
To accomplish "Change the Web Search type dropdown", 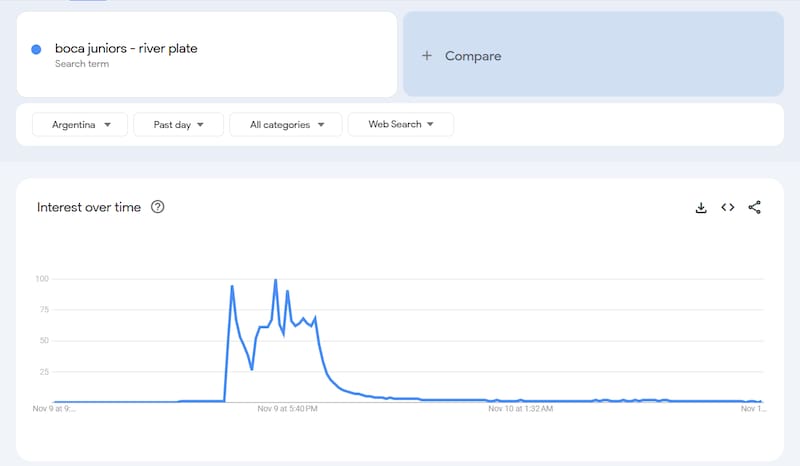I will tap(401, 125).
